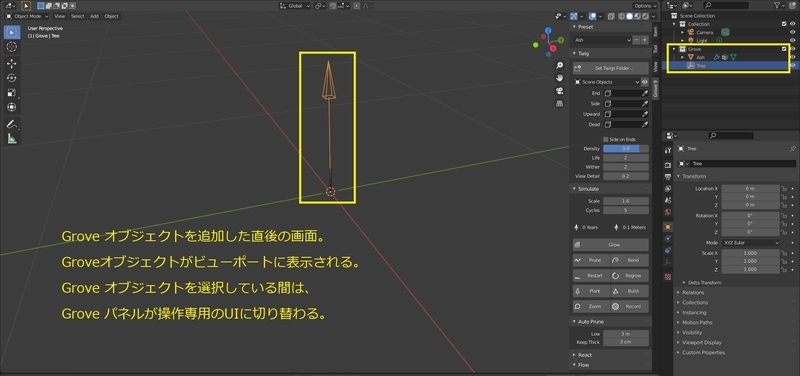Select the Select Box tool
Screen dimensions: 800x376
pos(12,32)
